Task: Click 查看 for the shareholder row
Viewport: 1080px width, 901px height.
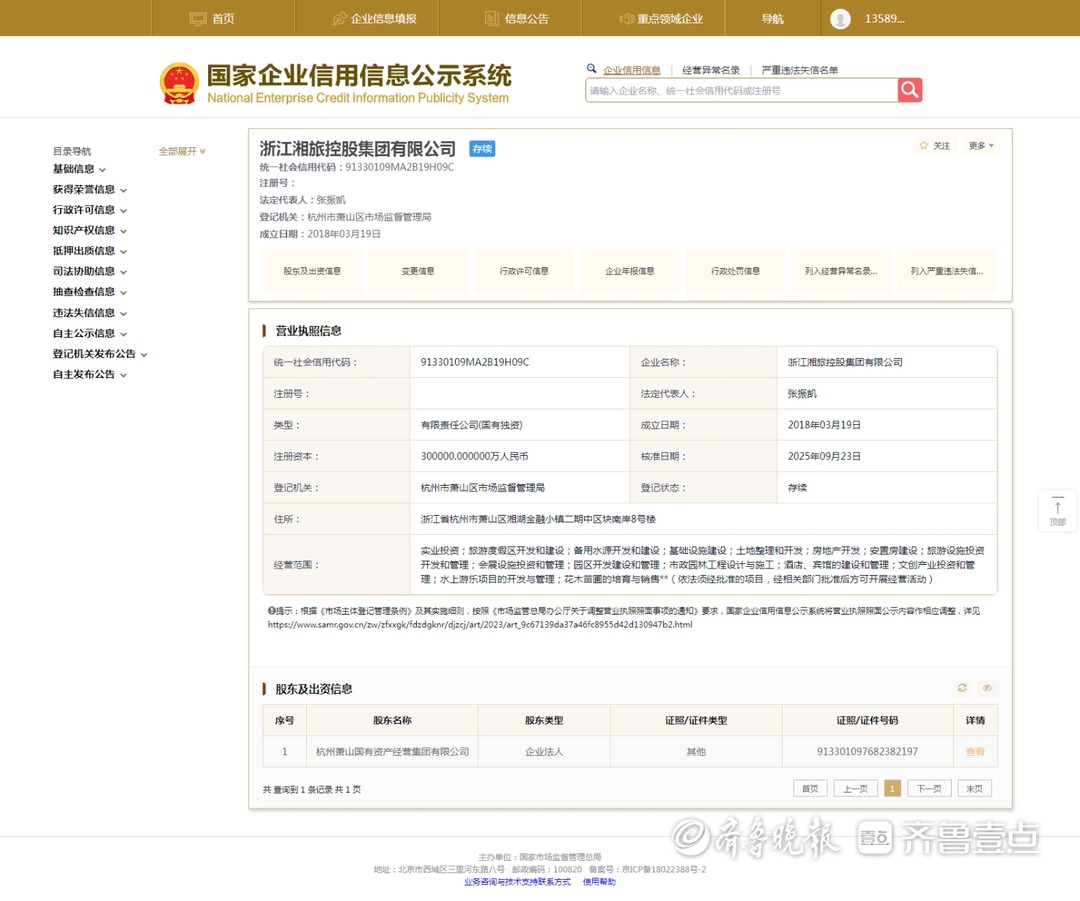Action: pos(975,752)
